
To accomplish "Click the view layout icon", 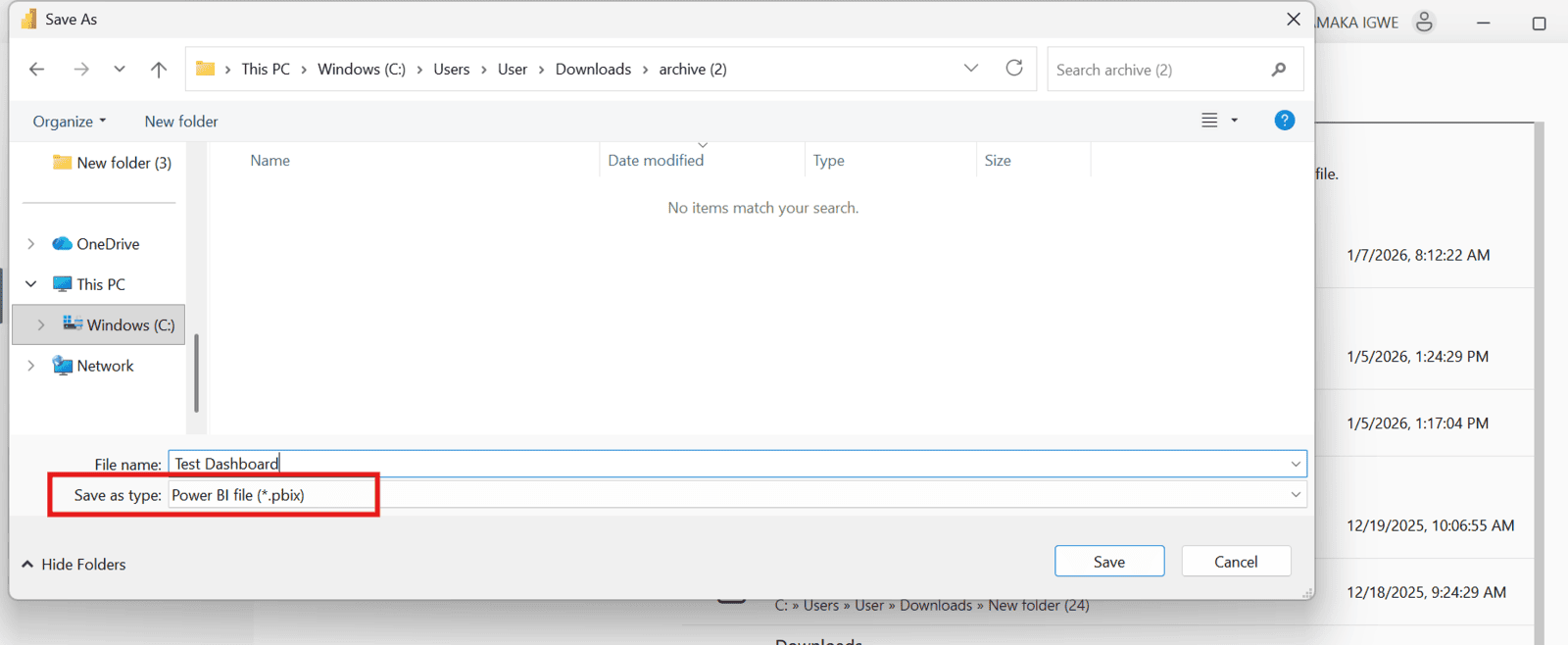I will [x=1209, y=121].
